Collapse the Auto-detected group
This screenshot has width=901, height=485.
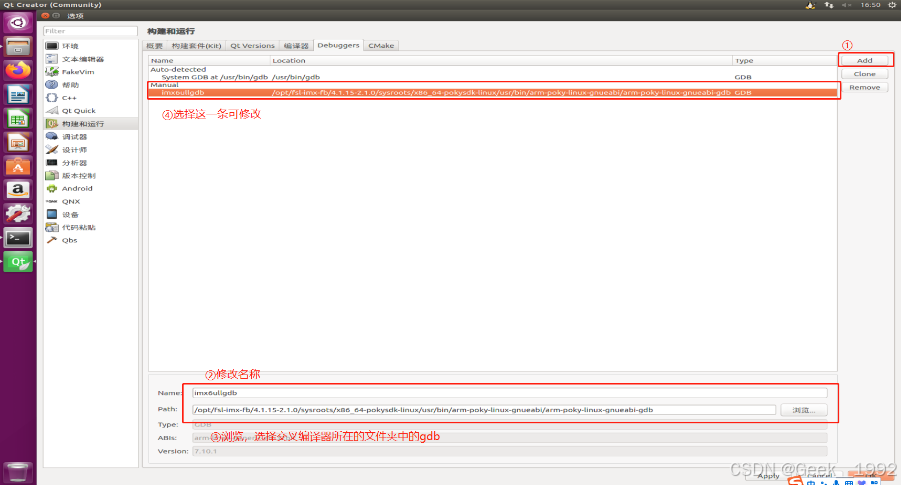coord(178,70)
